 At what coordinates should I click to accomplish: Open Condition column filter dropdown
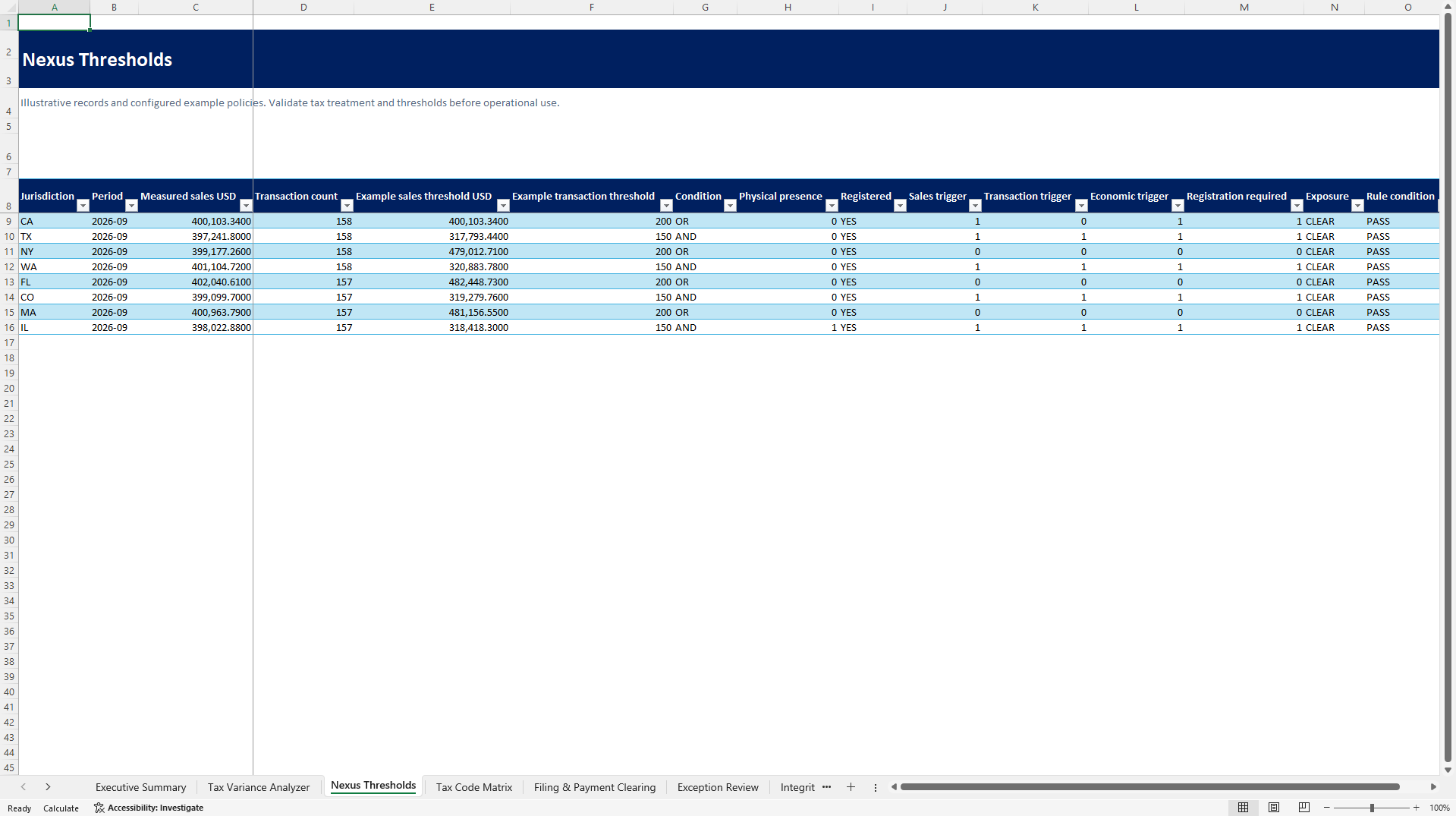point(730,206)
